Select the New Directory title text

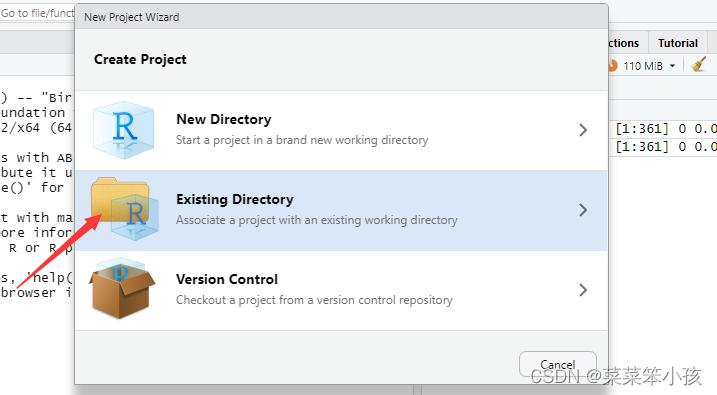[x=224, y=119]
